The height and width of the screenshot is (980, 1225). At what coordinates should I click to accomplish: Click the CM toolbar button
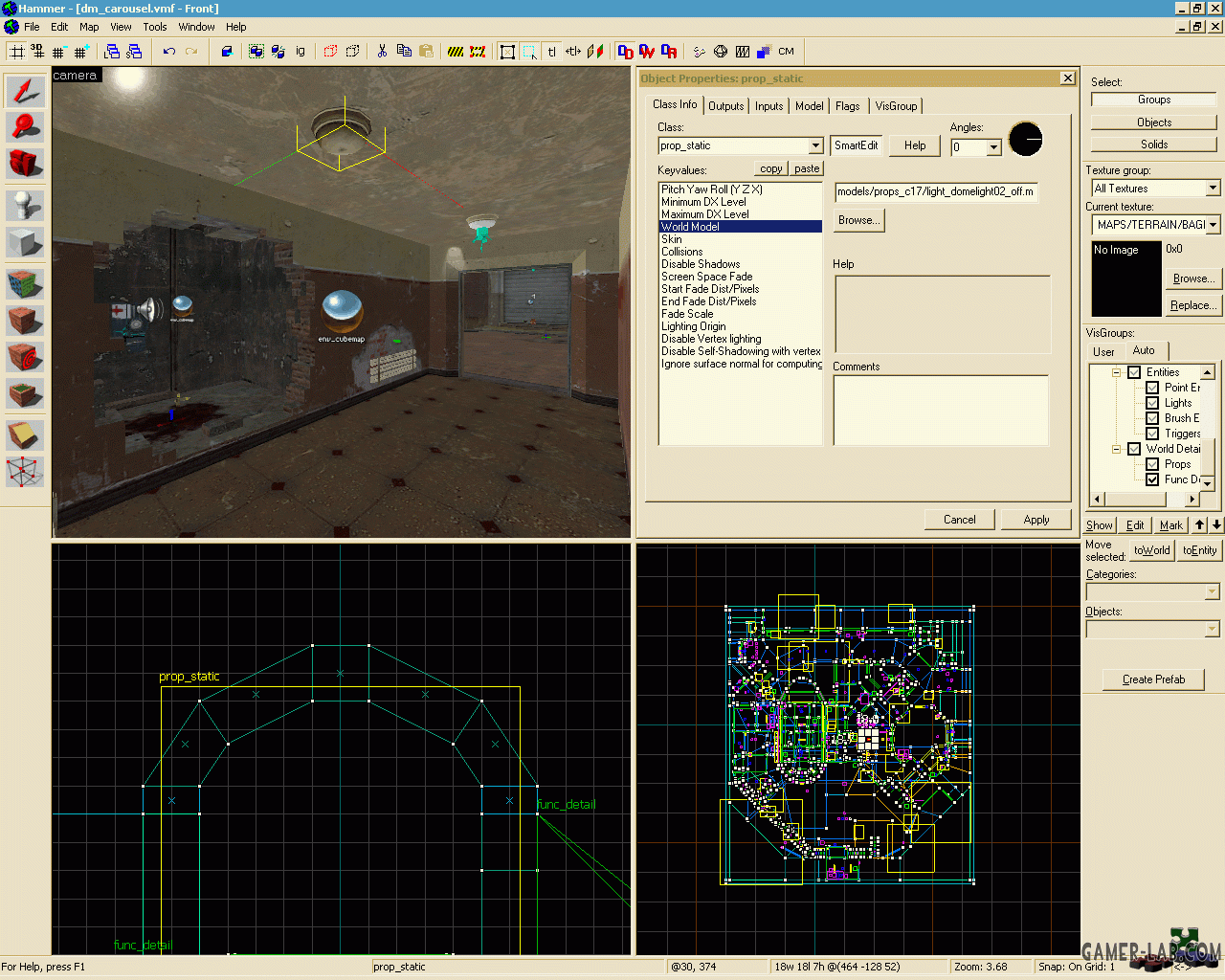[x=786, y=52]
